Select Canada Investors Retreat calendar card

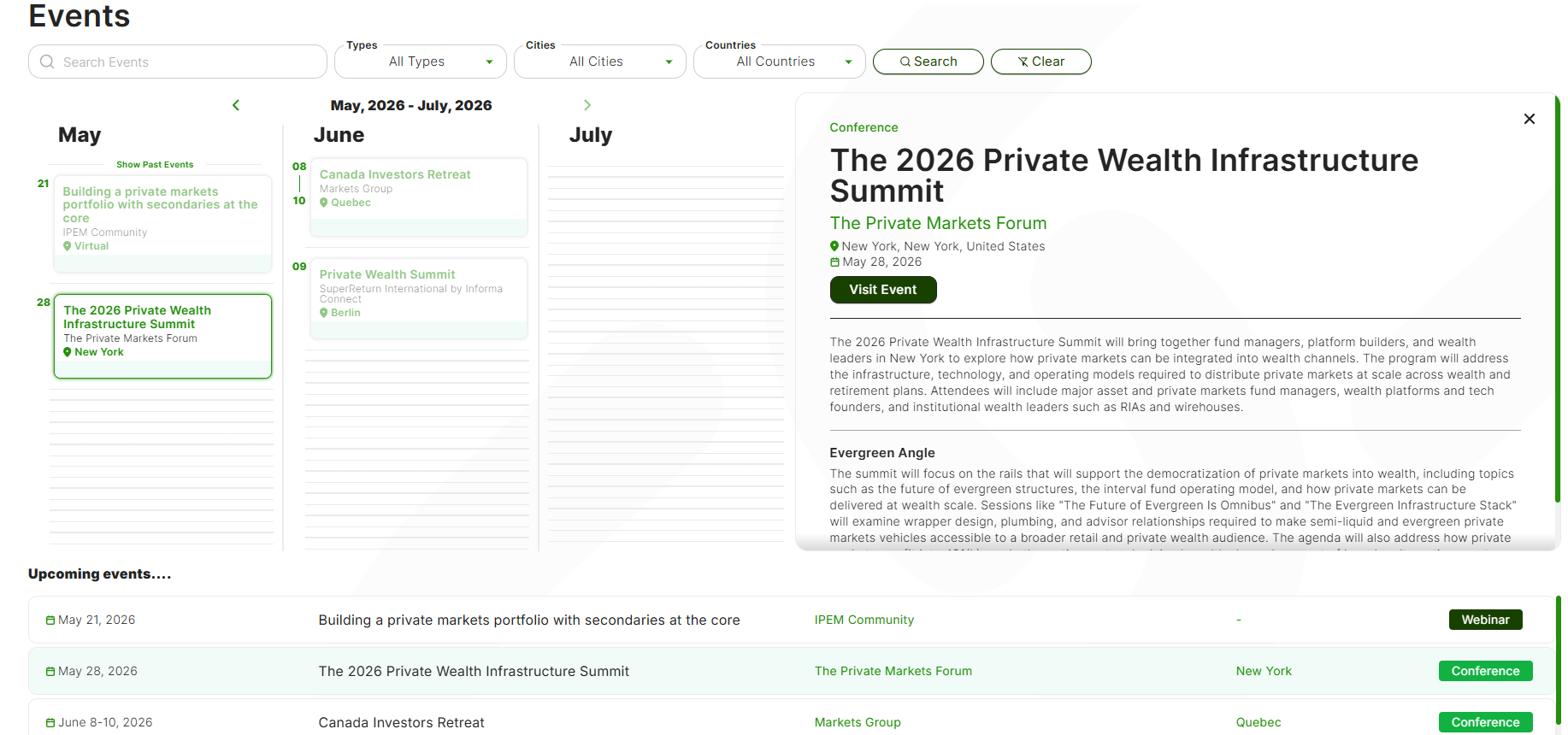click(419, 197)
